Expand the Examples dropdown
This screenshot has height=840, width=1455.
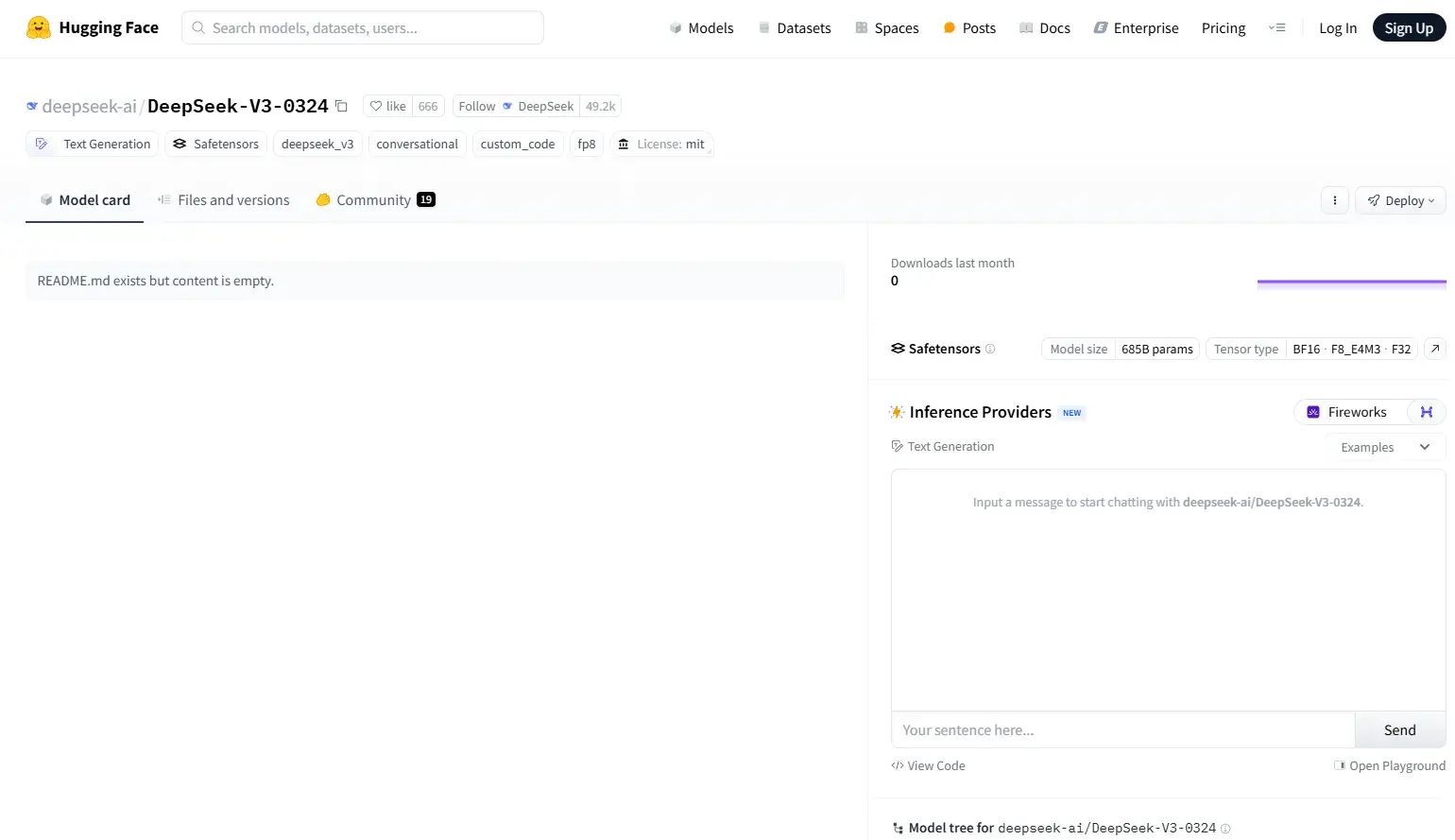coord(1384,447)
